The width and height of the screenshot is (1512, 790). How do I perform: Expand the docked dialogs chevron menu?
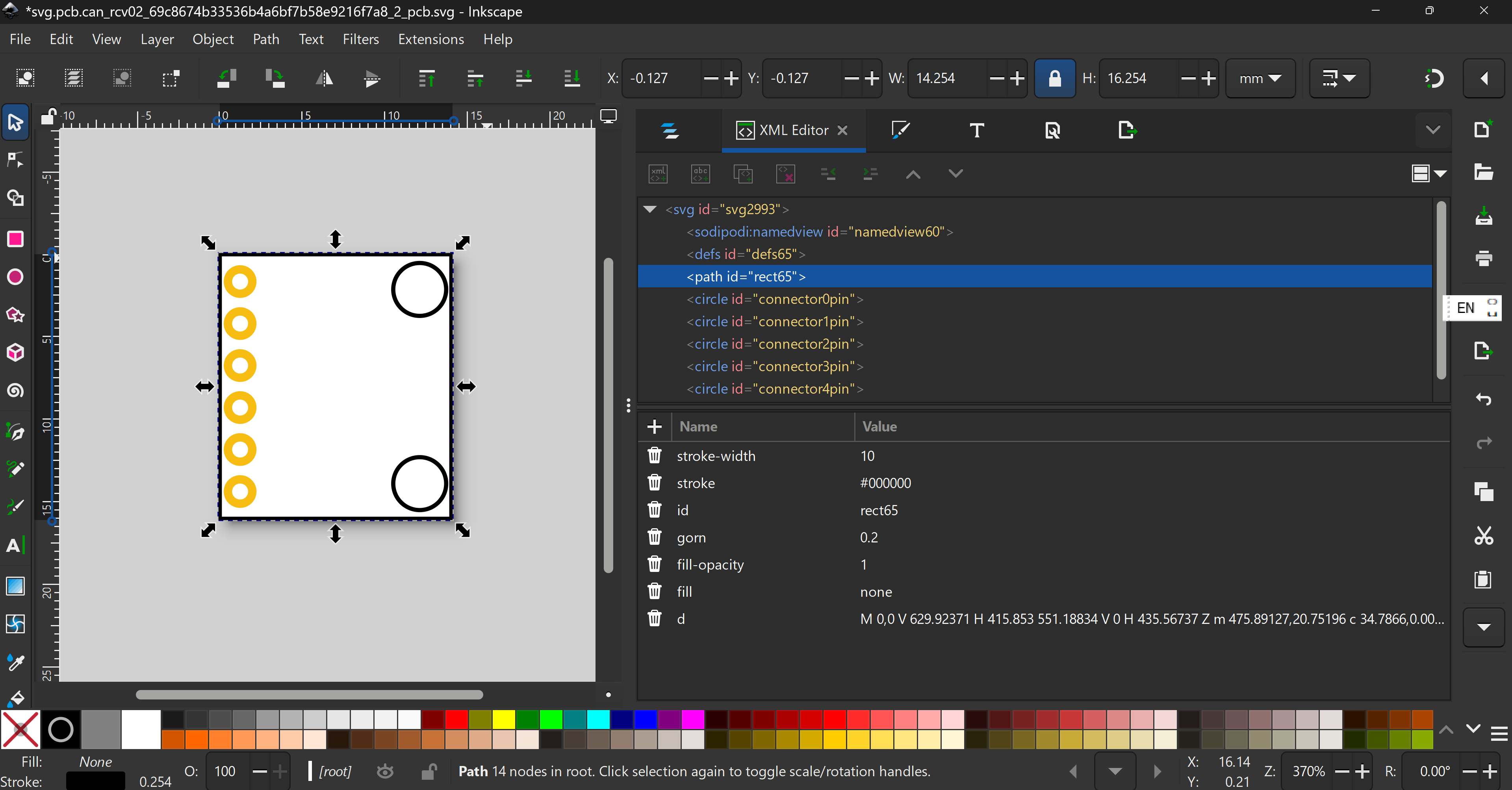(1433, 130)
